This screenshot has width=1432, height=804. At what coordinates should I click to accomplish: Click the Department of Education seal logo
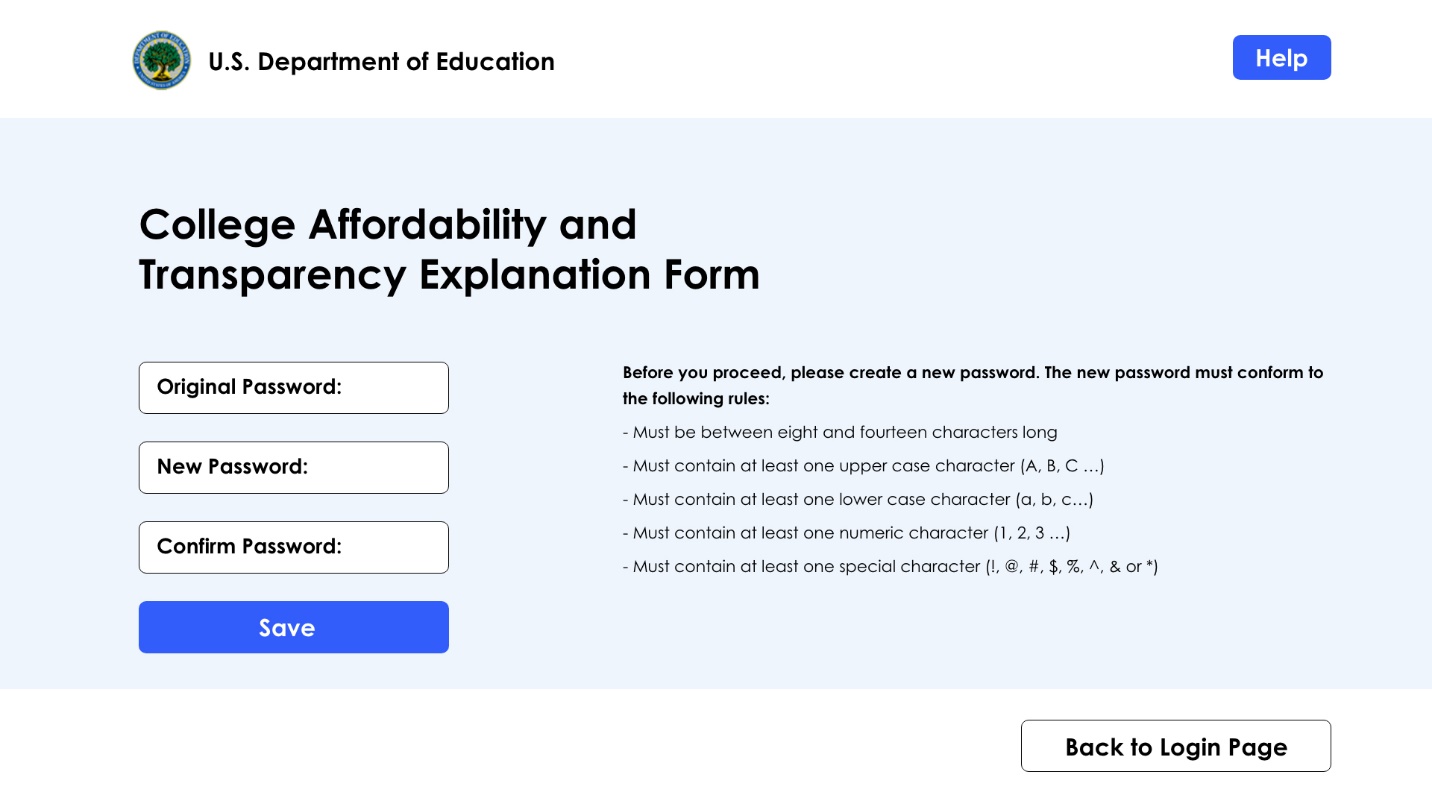pyautogui.click(x=161, y=61)
